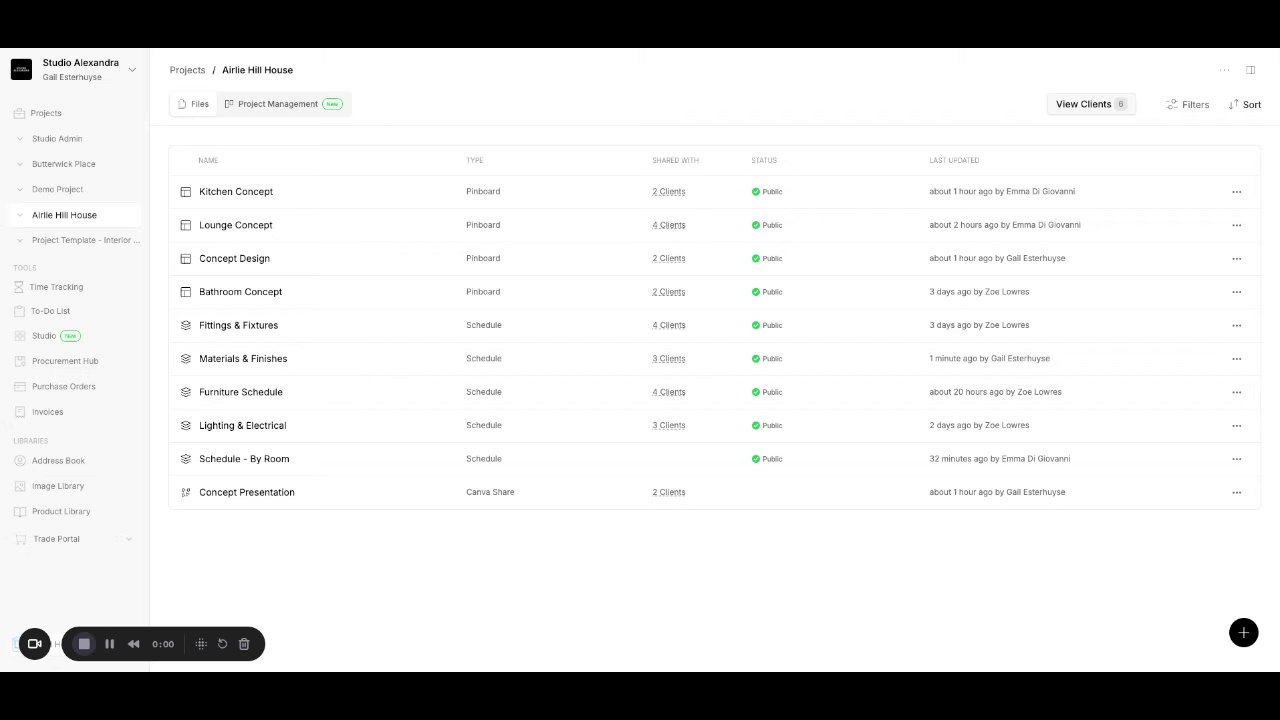Toggle the side panel layout icon
The image size is (1280, 720).
coord(1250,70)
